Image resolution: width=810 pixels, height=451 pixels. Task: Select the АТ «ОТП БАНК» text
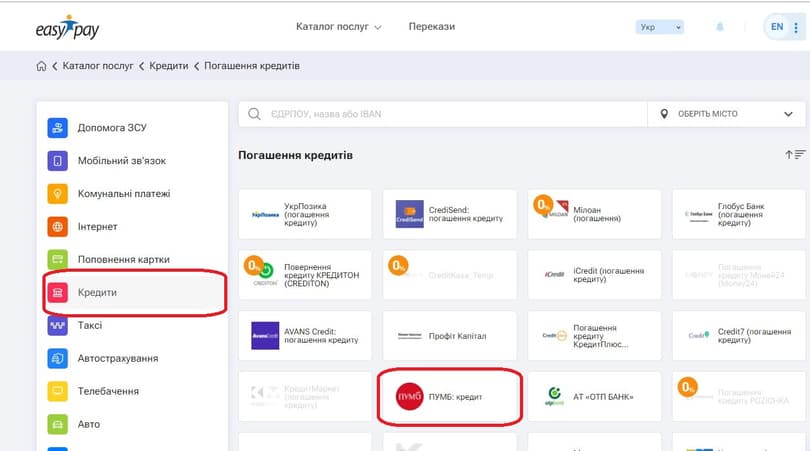tap(603, 397)
